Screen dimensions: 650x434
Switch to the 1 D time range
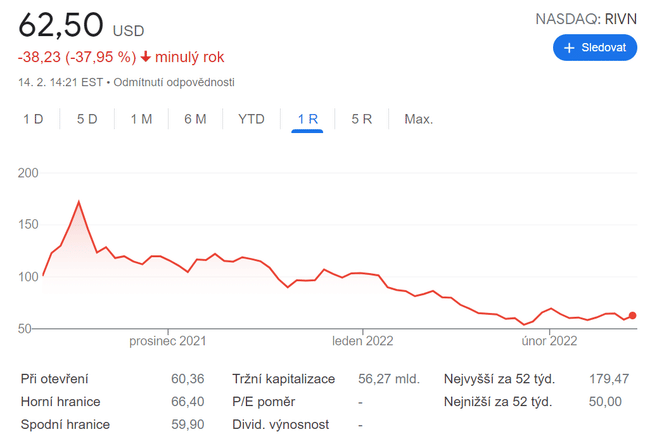pyautogui.click(x=33, y=119)
